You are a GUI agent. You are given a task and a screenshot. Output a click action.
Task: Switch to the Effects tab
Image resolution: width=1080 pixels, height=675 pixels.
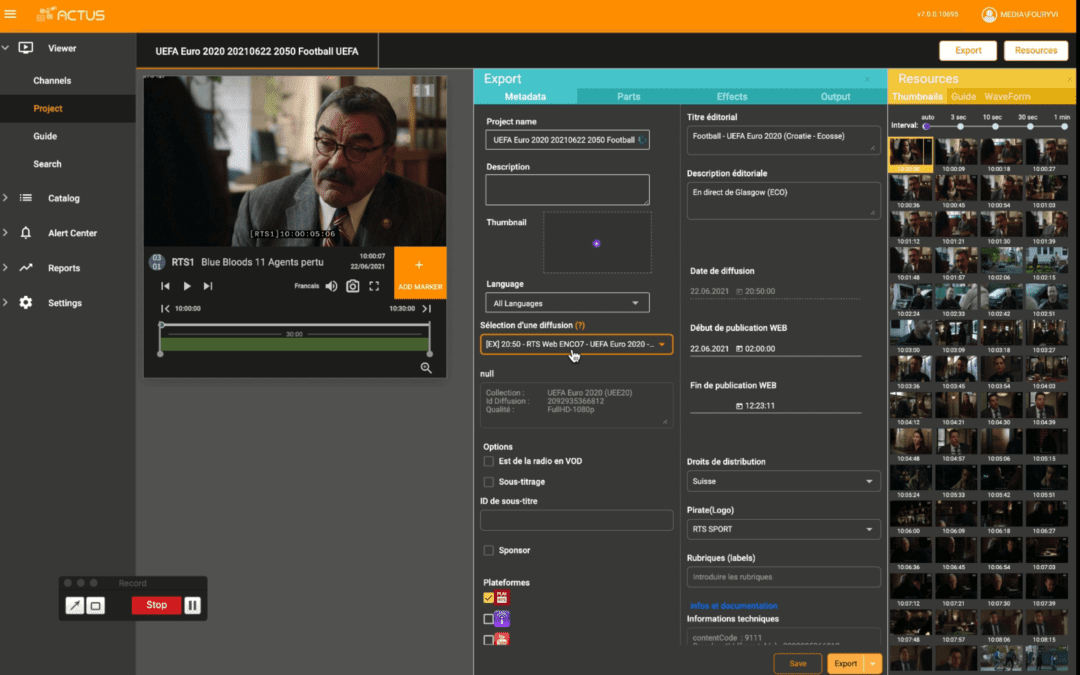pyautogui.click(x=731, y=96)
